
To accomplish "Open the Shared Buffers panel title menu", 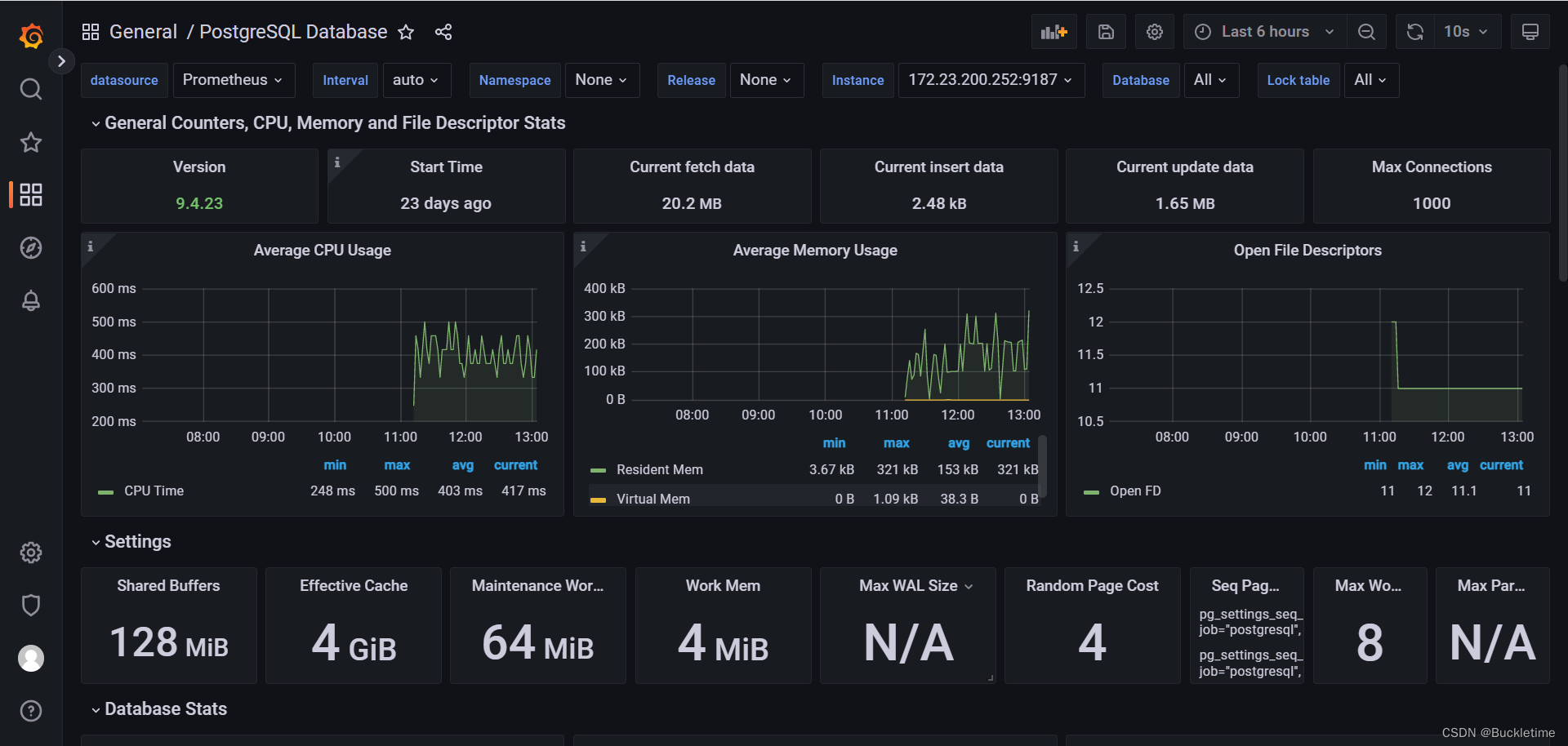I will (168, 585).
